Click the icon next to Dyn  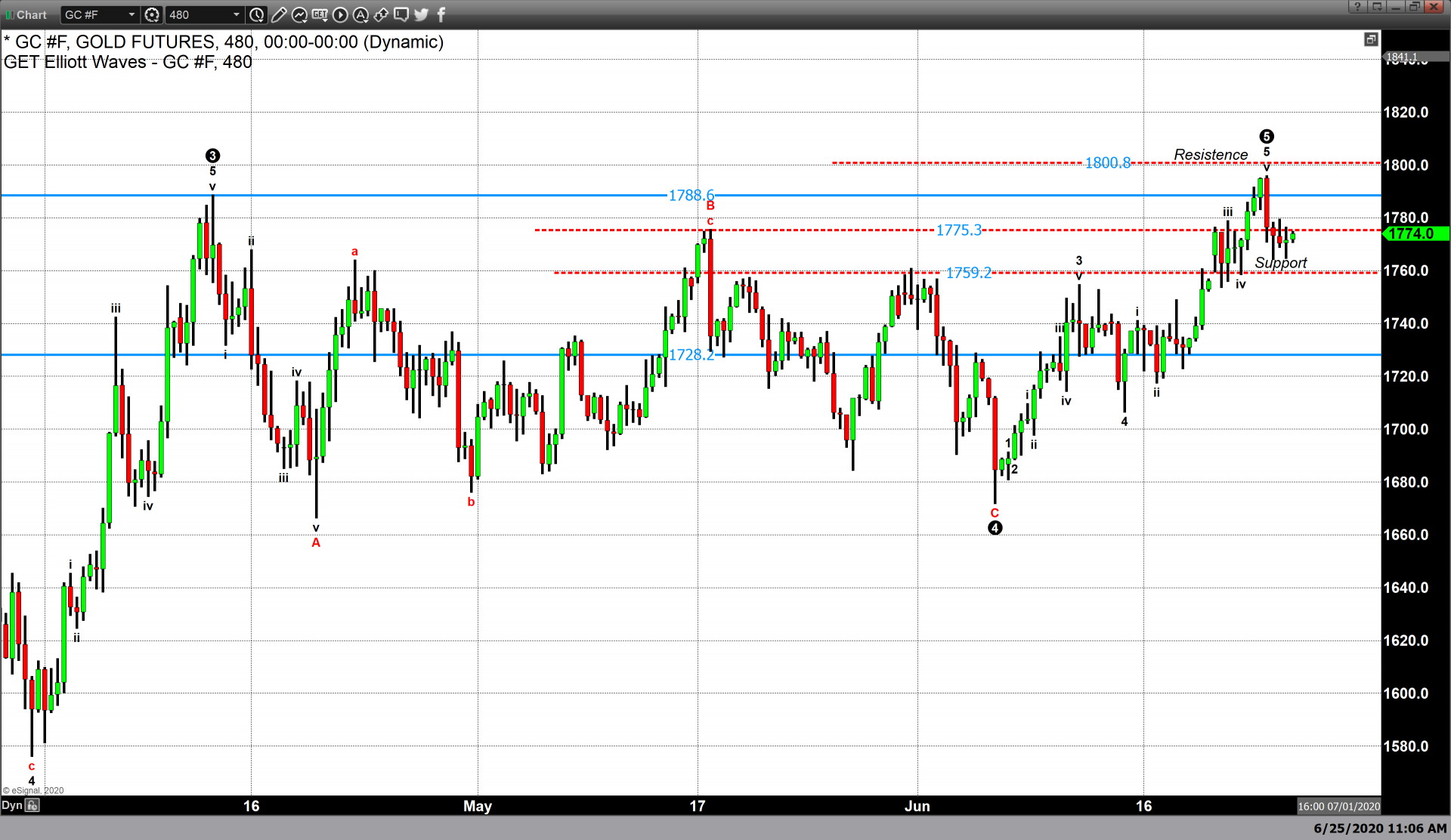(32, 805)
